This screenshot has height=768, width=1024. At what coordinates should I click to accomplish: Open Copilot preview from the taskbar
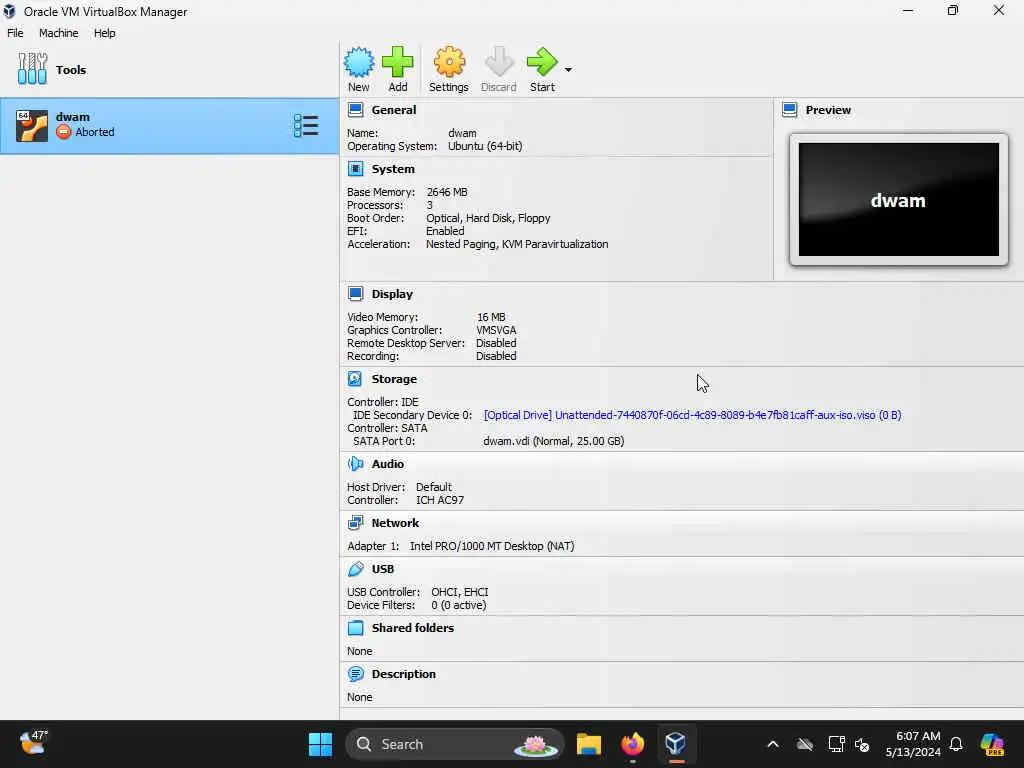click(x=992, y=744)
